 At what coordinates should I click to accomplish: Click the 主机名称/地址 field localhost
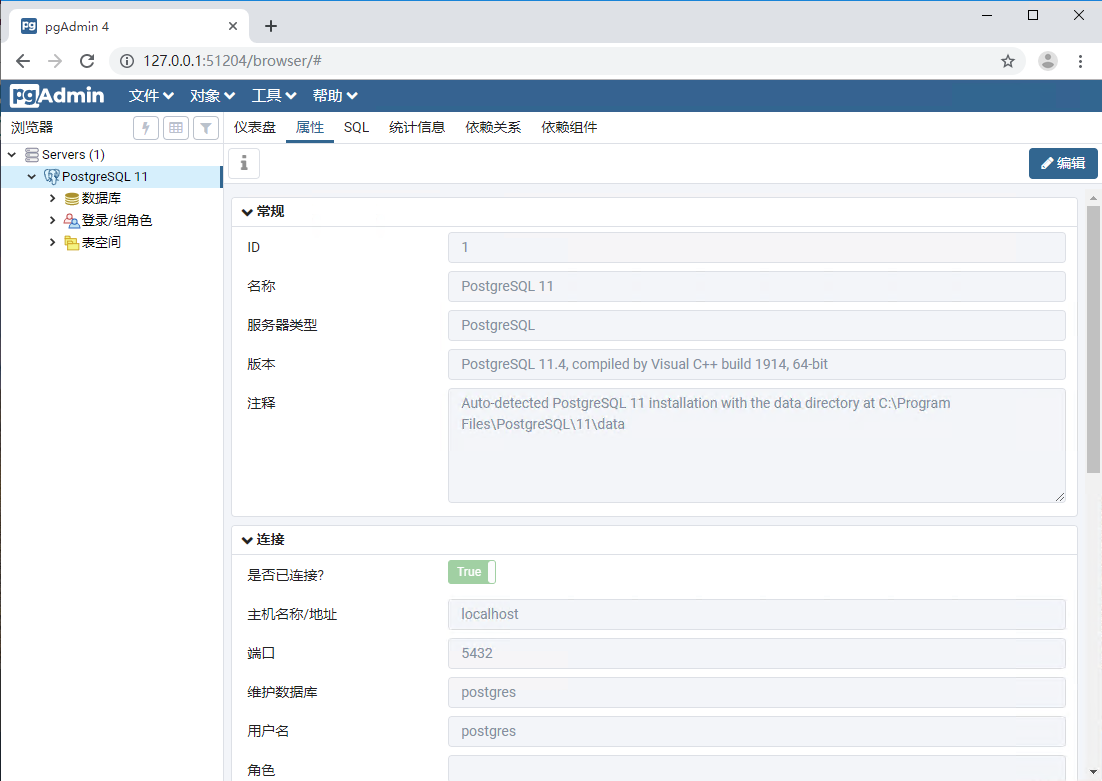[x=757, y=614]
